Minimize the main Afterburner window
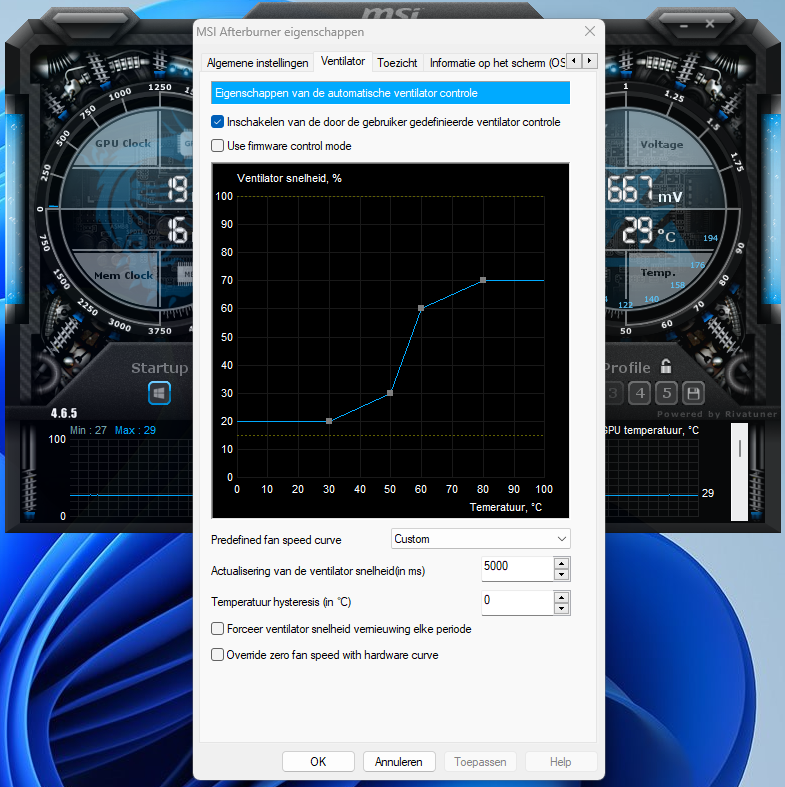The width and height of the screenshot is (785, 787). click(684, 25)
